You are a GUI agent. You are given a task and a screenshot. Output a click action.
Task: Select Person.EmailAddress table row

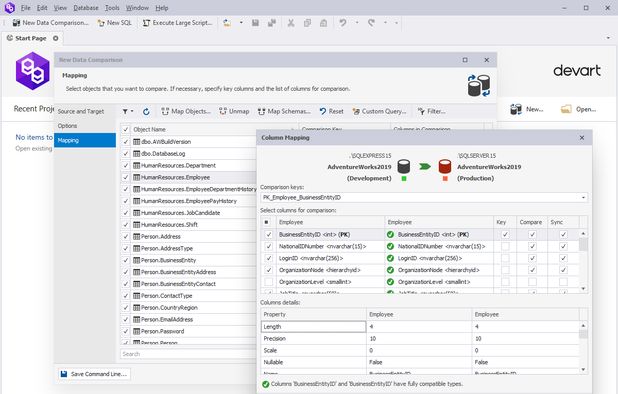coord(188,320)
